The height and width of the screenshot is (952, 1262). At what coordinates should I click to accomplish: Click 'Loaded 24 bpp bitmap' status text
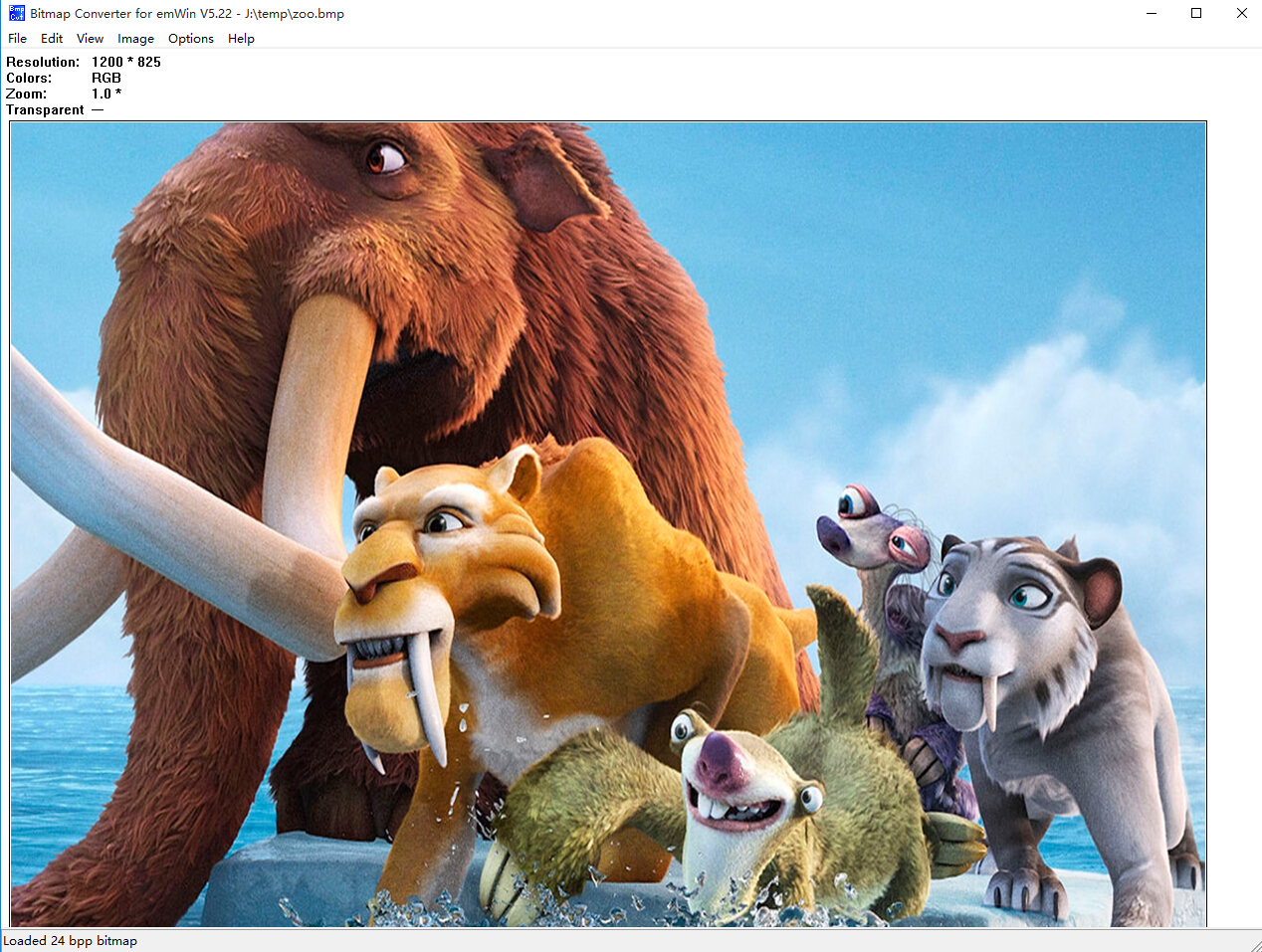(71, 940)
